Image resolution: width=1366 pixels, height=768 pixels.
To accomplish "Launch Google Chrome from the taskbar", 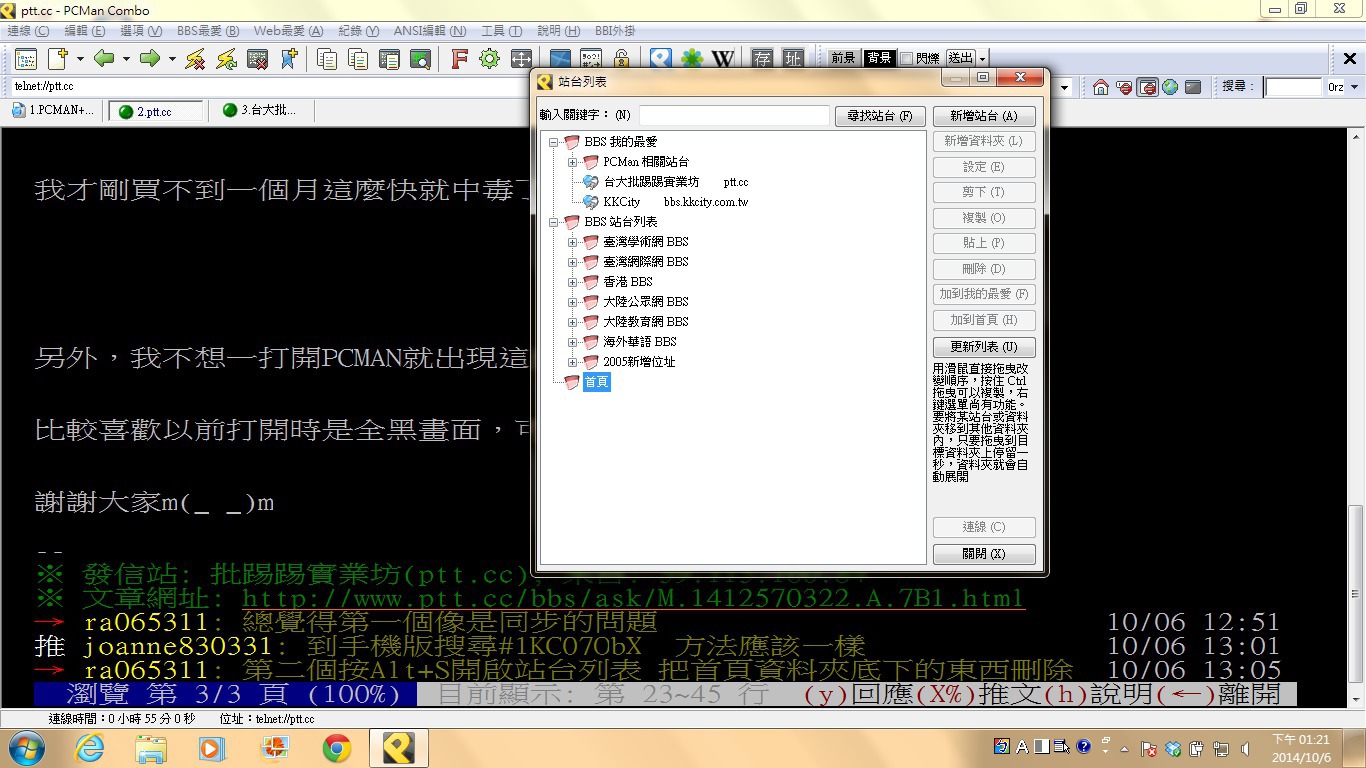I will [x=337, y=748].
